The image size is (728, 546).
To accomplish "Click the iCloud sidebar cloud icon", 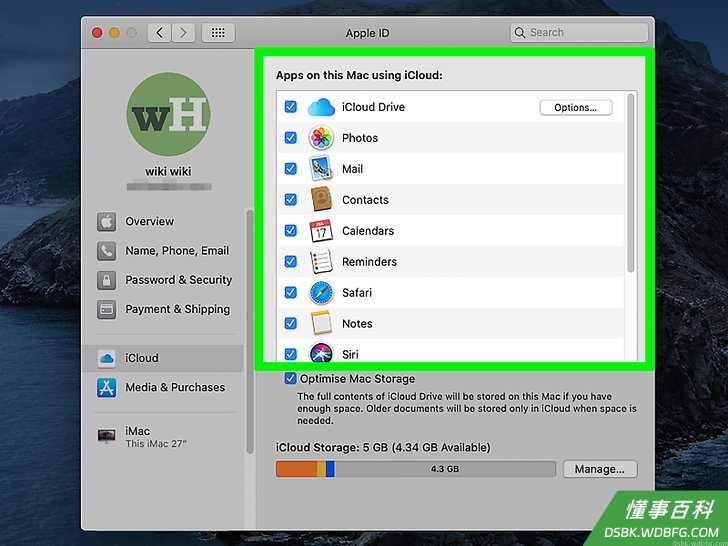I will click(x=106, y=358).
